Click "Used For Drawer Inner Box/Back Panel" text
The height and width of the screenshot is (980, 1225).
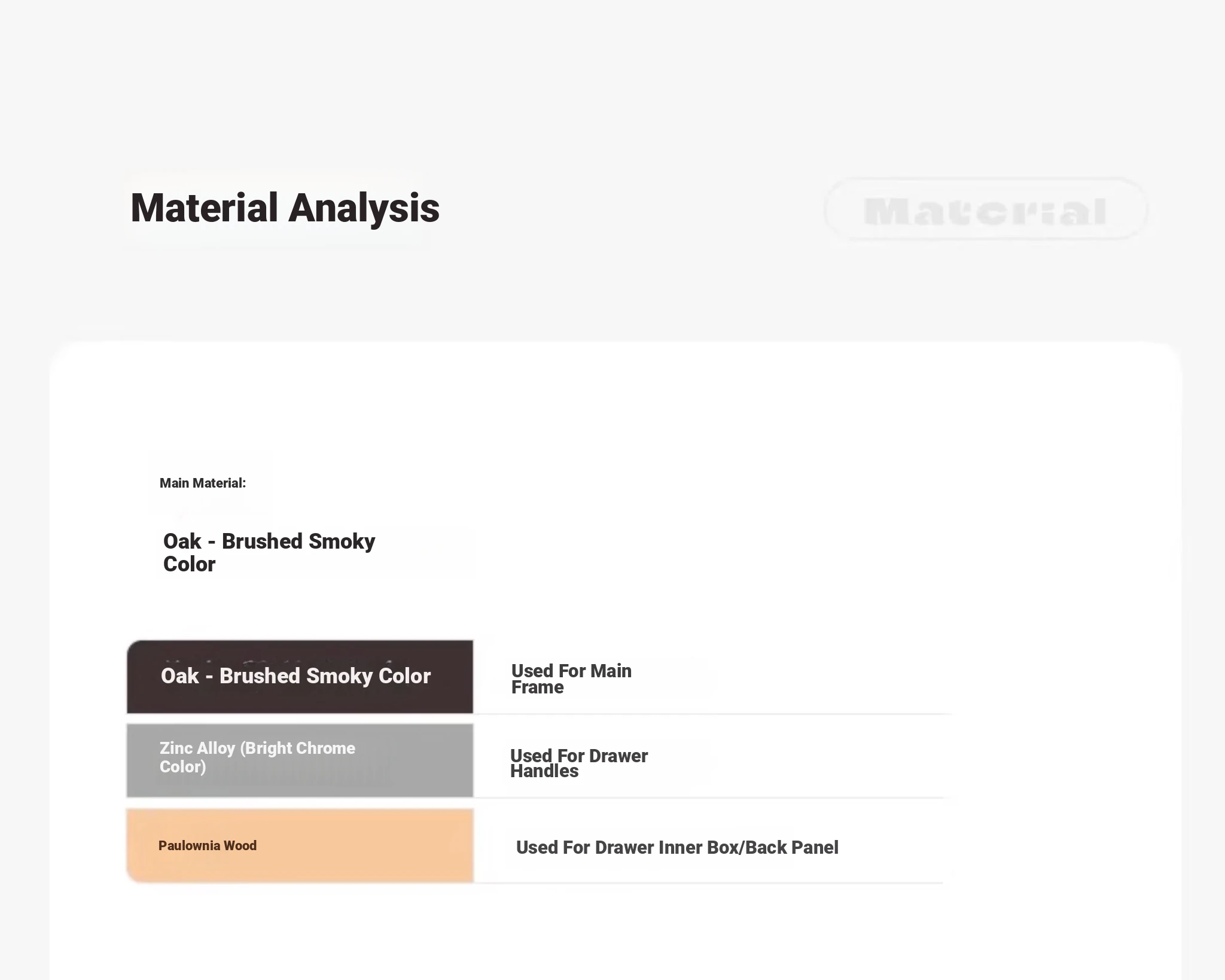click(x=677, y=847)
